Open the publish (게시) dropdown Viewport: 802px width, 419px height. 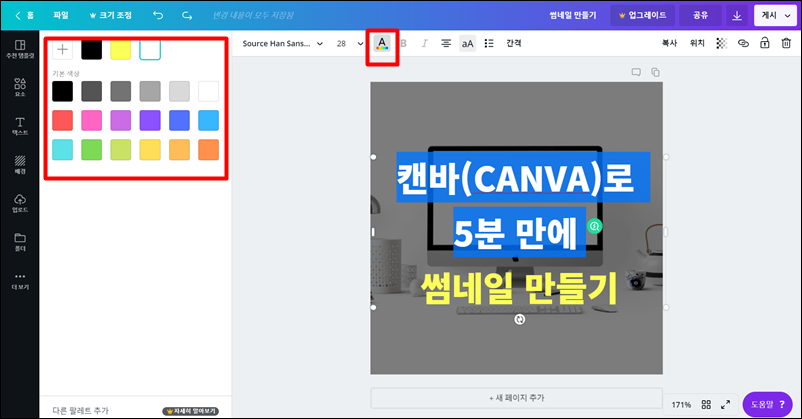pos(775,16)
